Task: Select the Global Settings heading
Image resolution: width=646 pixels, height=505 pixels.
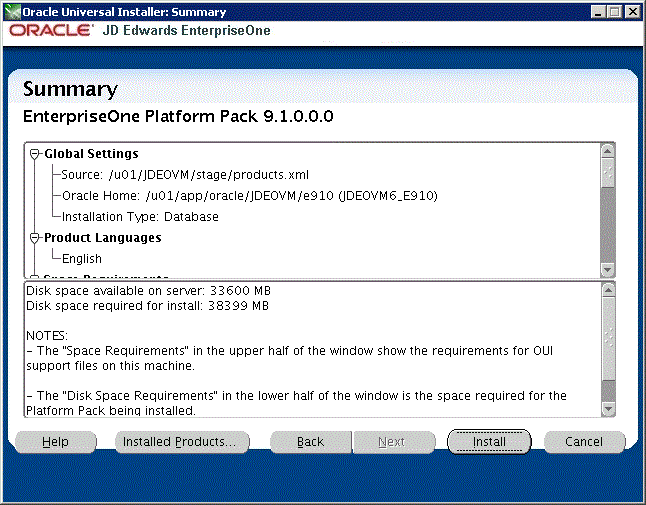Action: (91, 154)
